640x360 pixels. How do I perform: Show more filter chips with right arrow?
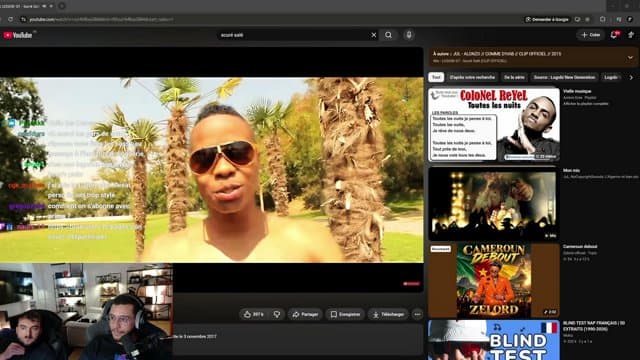click(x=631, y=77)
